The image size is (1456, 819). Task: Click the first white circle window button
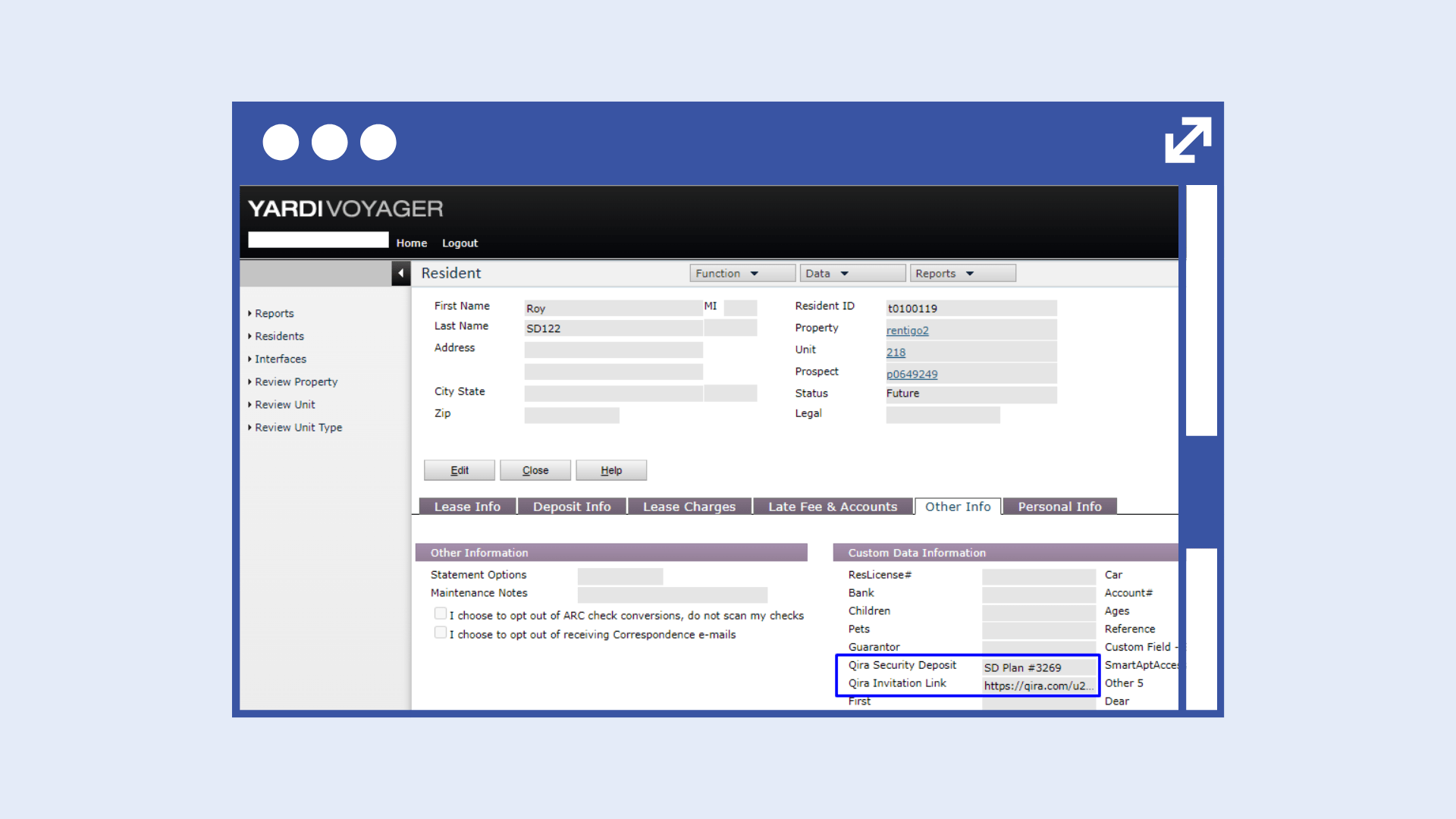pos(281,142)
